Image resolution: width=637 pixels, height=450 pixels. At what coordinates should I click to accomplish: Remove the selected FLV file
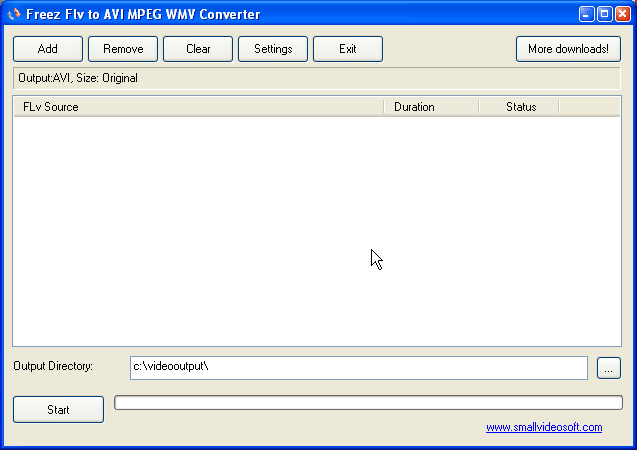[123, 49]
